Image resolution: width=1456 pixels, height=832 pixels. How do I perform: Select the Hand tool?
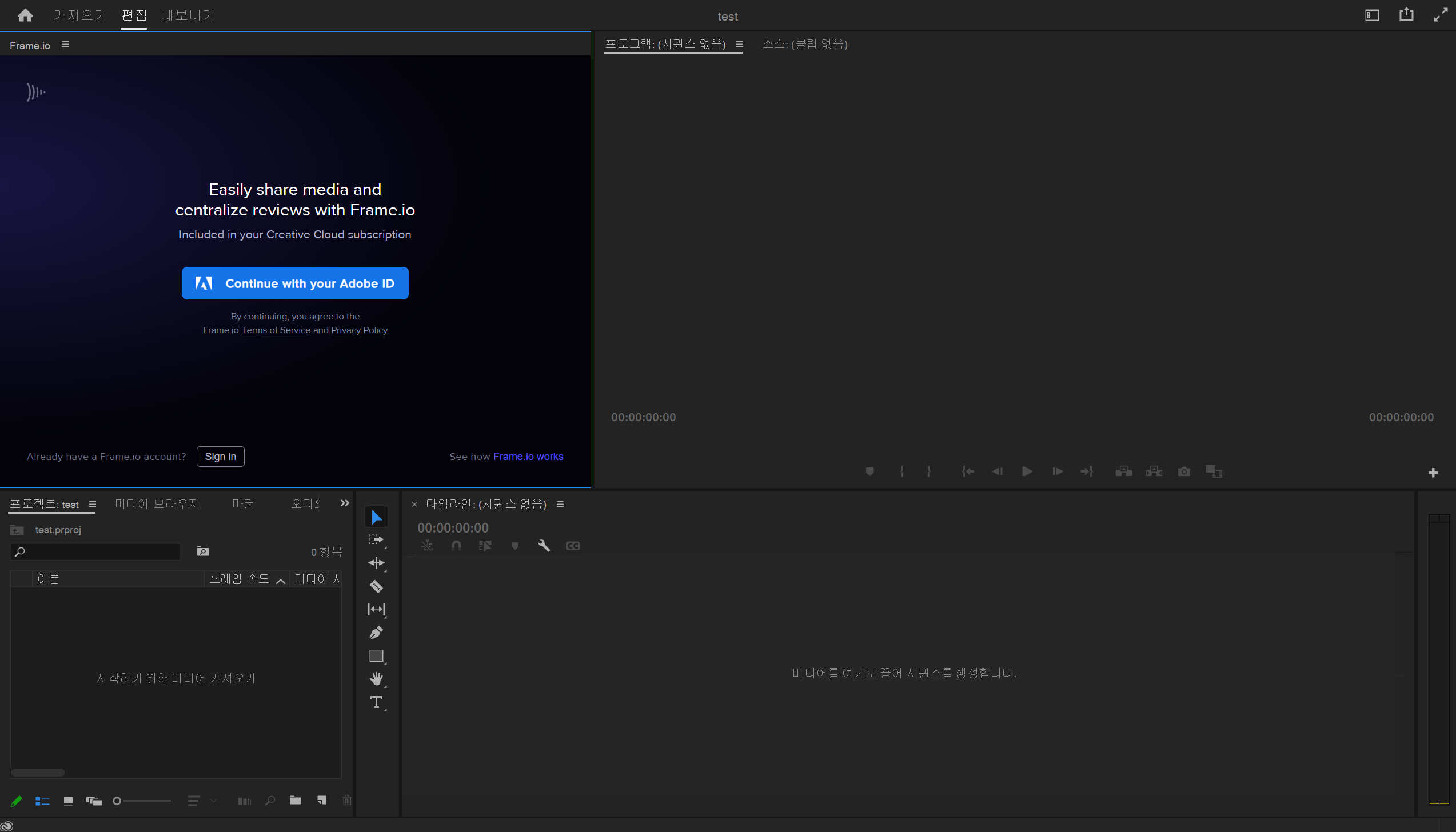[x=376, y=679]
